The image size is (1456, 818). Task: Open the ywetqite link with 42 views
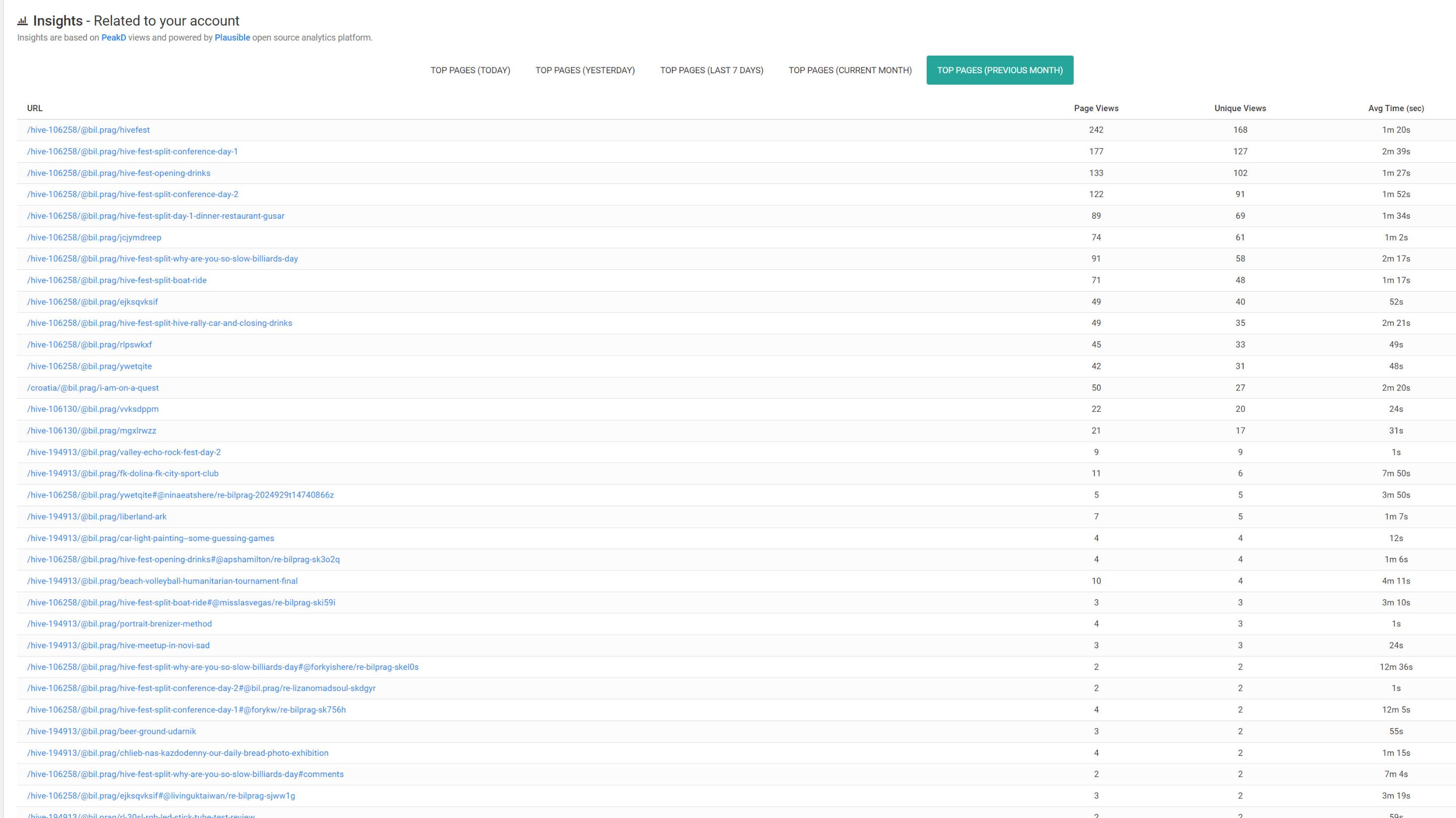click(89, 366)
